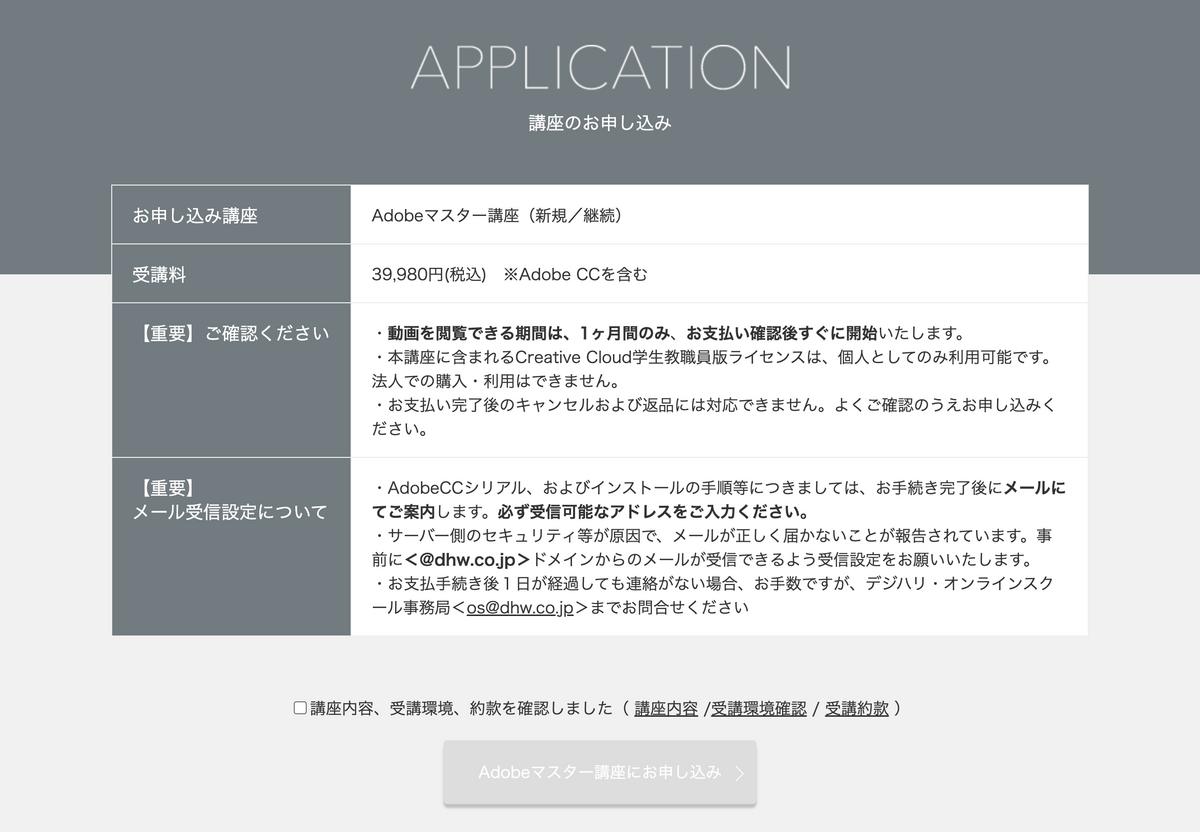Click the os@dhw.co.jp email link
Viewport: 1200px width, 832px height.
(x=520, y=607)
